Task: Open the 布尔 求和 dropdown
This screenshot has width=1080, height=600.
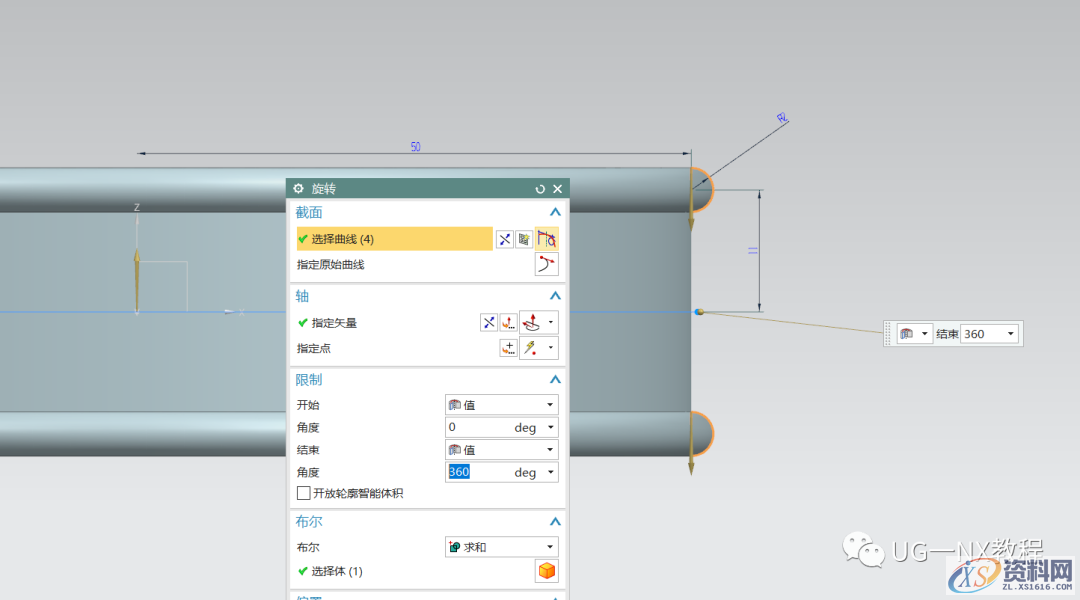Action: [x=501, y=547]
